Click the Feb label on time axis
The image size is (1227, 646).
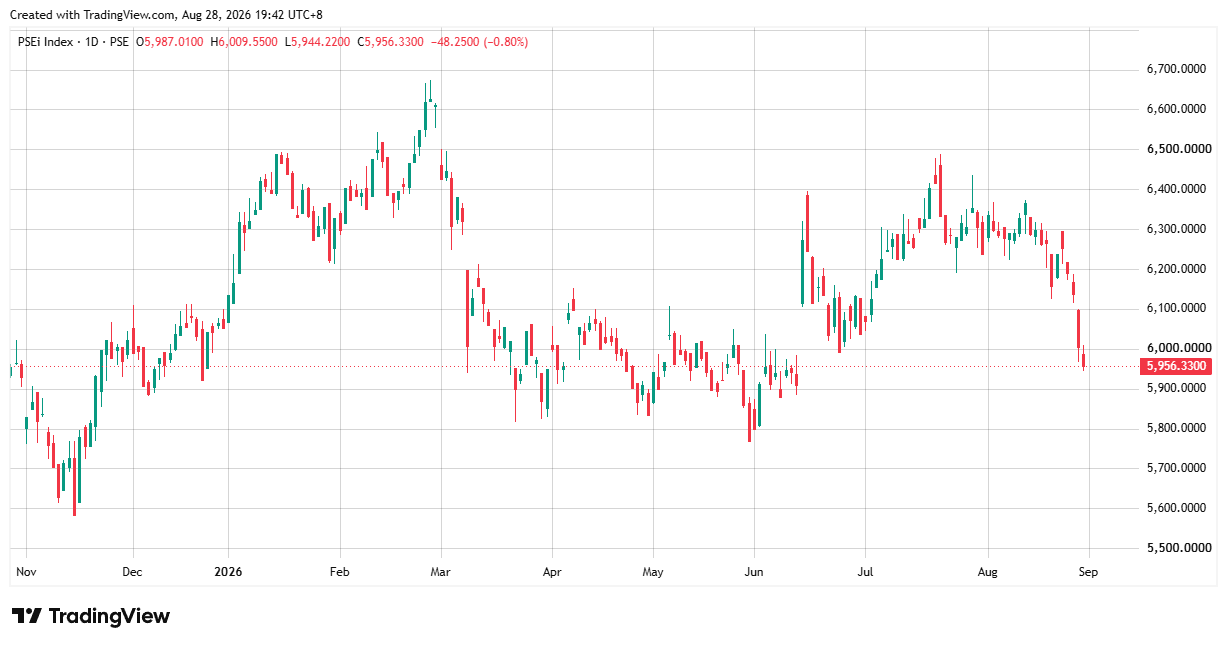[340, 573]
